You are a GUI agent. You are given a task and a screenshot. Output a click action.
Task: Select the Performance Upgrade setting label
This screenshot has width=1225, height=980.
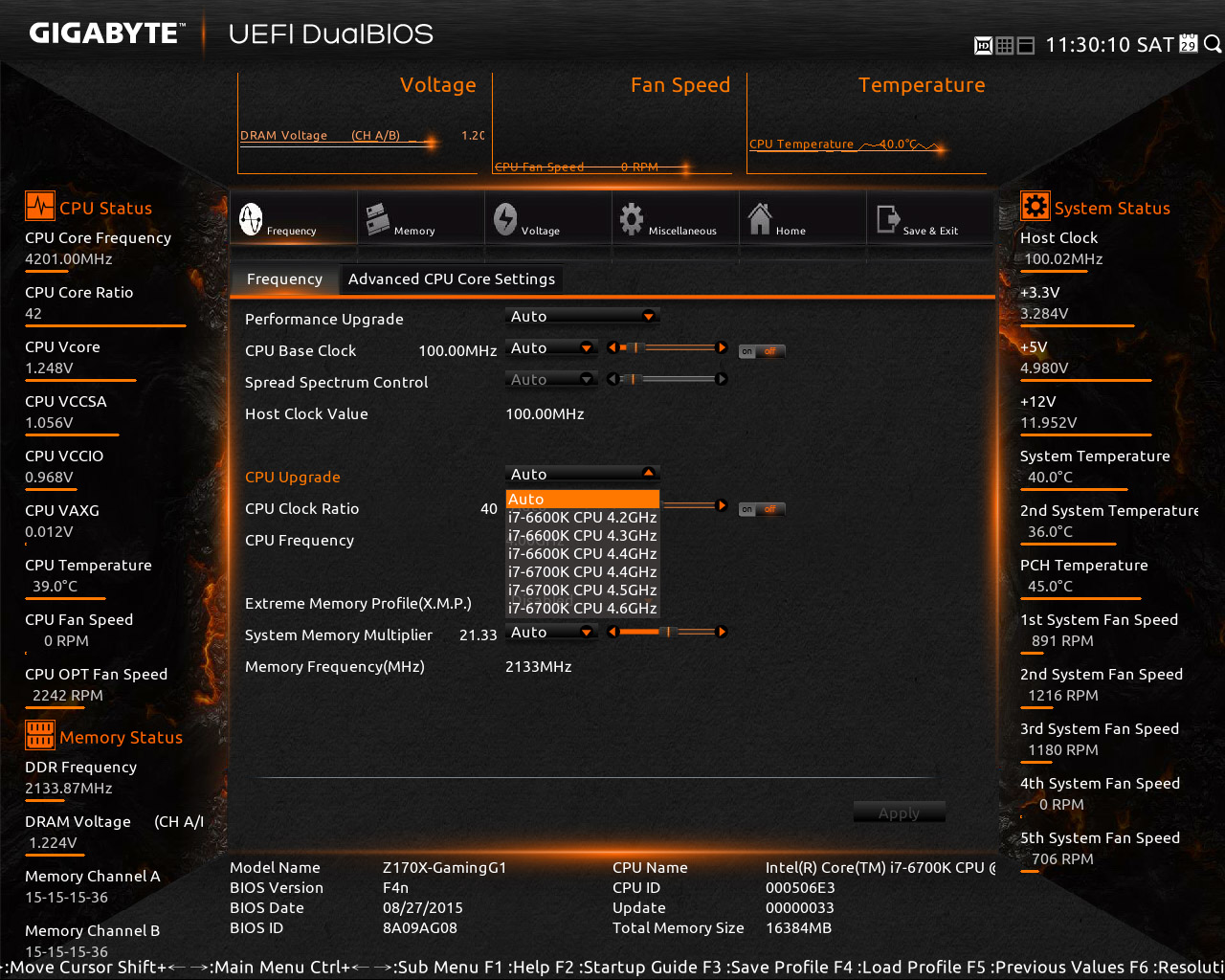[323, 319]
